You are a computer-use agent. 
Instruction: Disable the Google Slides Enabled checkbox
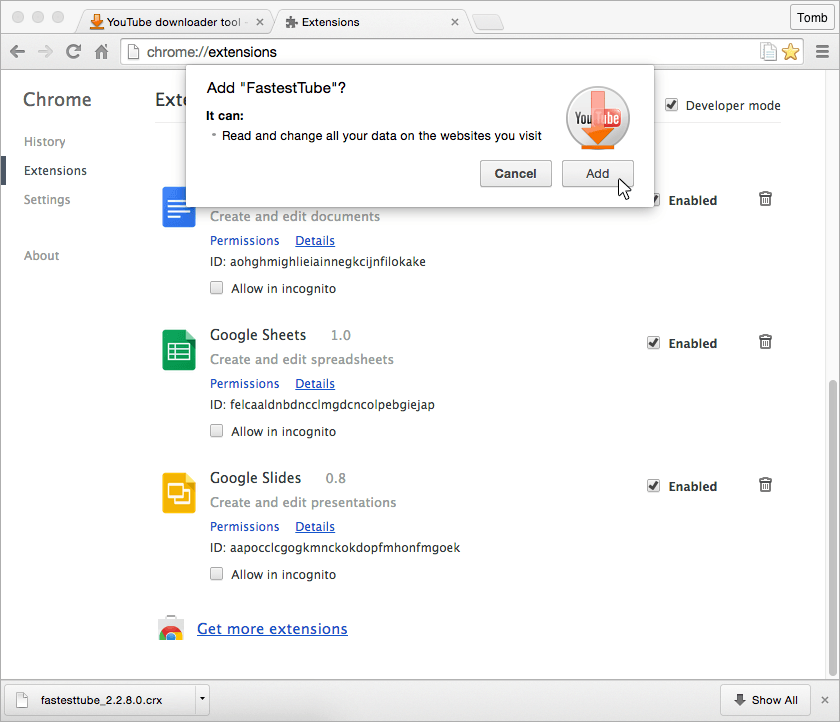point(654,486)
